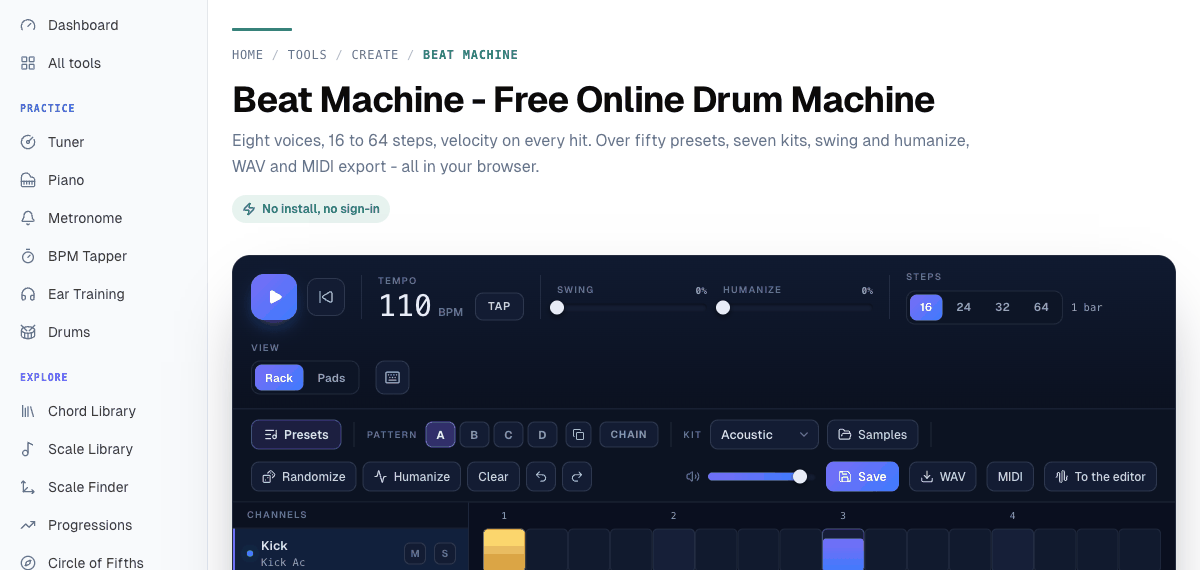The width and height of the screenshot is (1200, 570).
Task: Set steps to 16
Action: (926, 307)
